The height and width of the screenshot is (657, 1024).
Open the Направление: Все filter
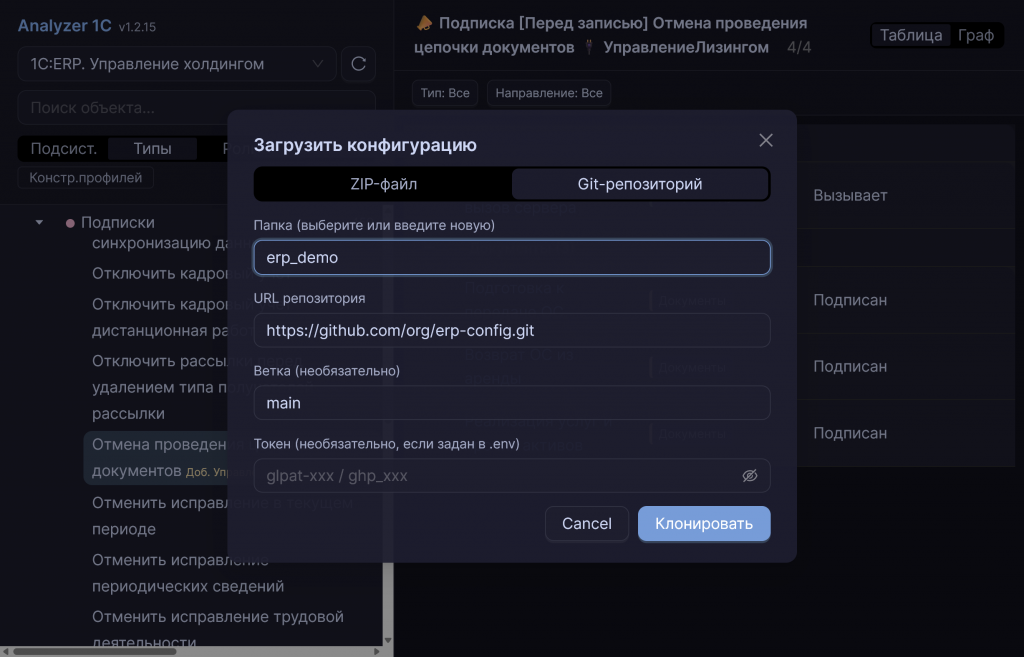point(549,93)
